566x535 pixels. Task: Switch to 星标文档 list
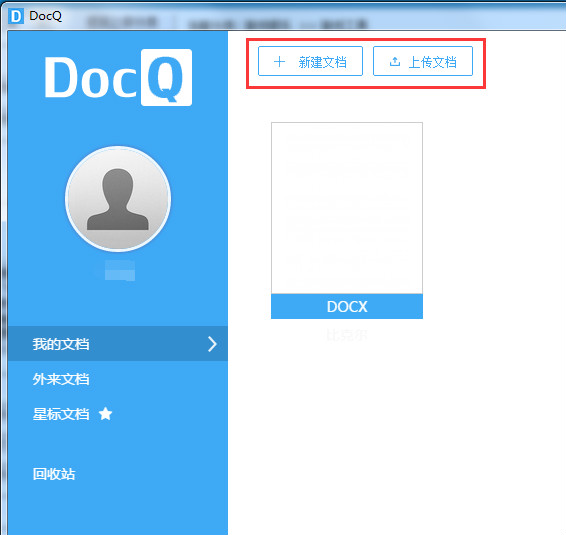[x=61, y=414]
